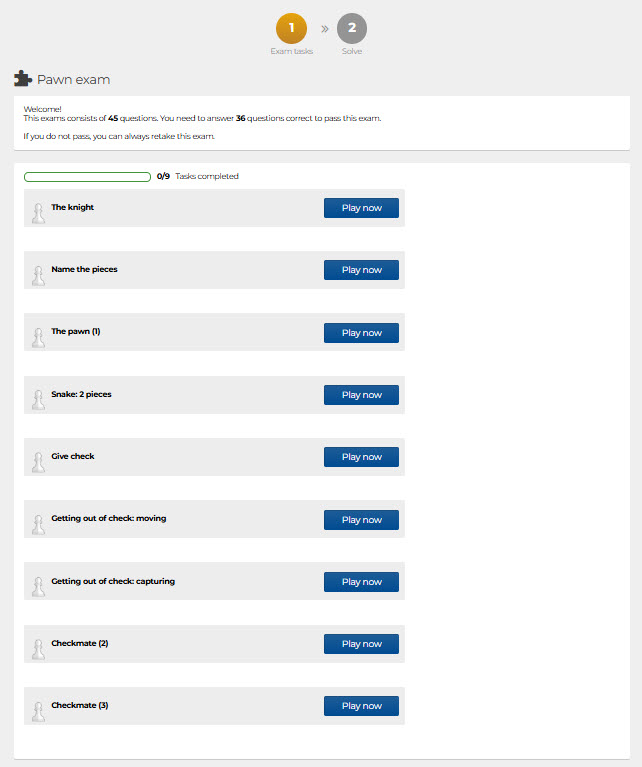The height and width of the screenshot is (767, 642).
Task: Click the pawn icon next to Name the pieces
Action: coord(38,274)
